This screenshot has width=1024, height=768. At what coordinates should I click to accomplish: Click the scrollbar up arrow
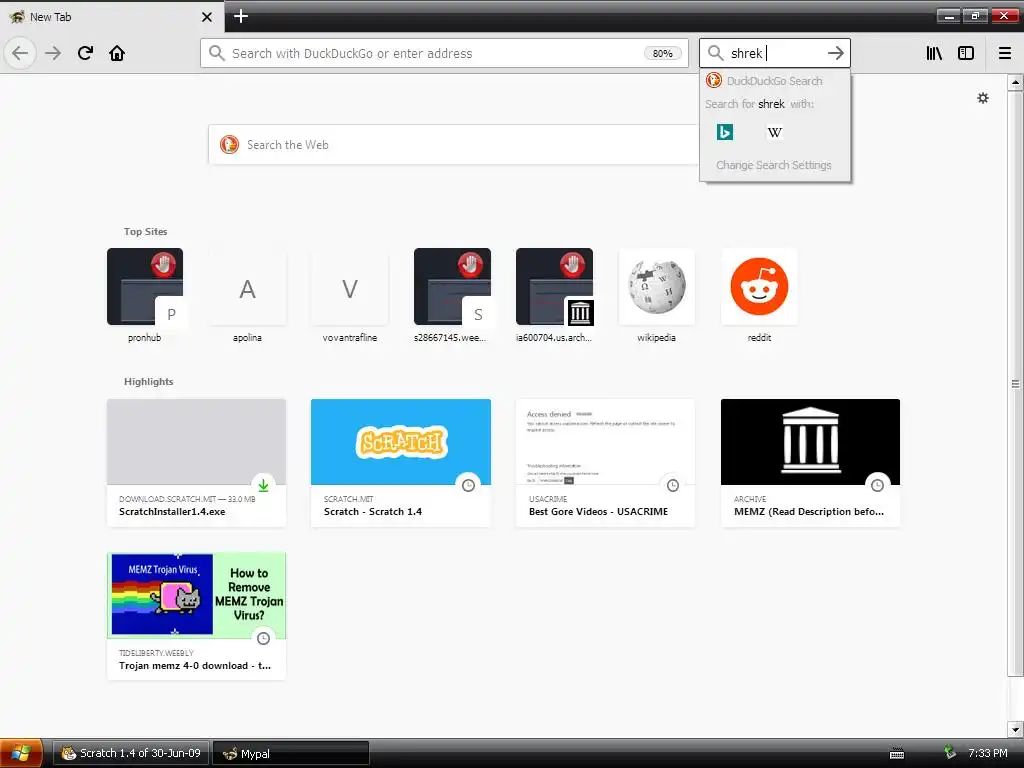click(1015, 82)
